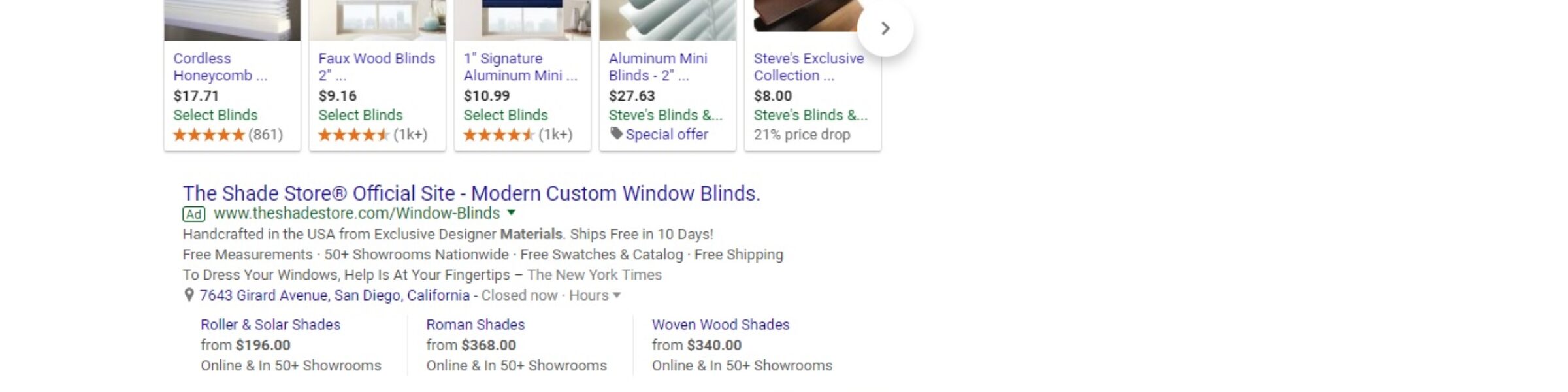Viewport: 1568px width, 392px height.
Task: Select Cordless Honeycomb product thumbnail image
Action: tap(233, 20)
